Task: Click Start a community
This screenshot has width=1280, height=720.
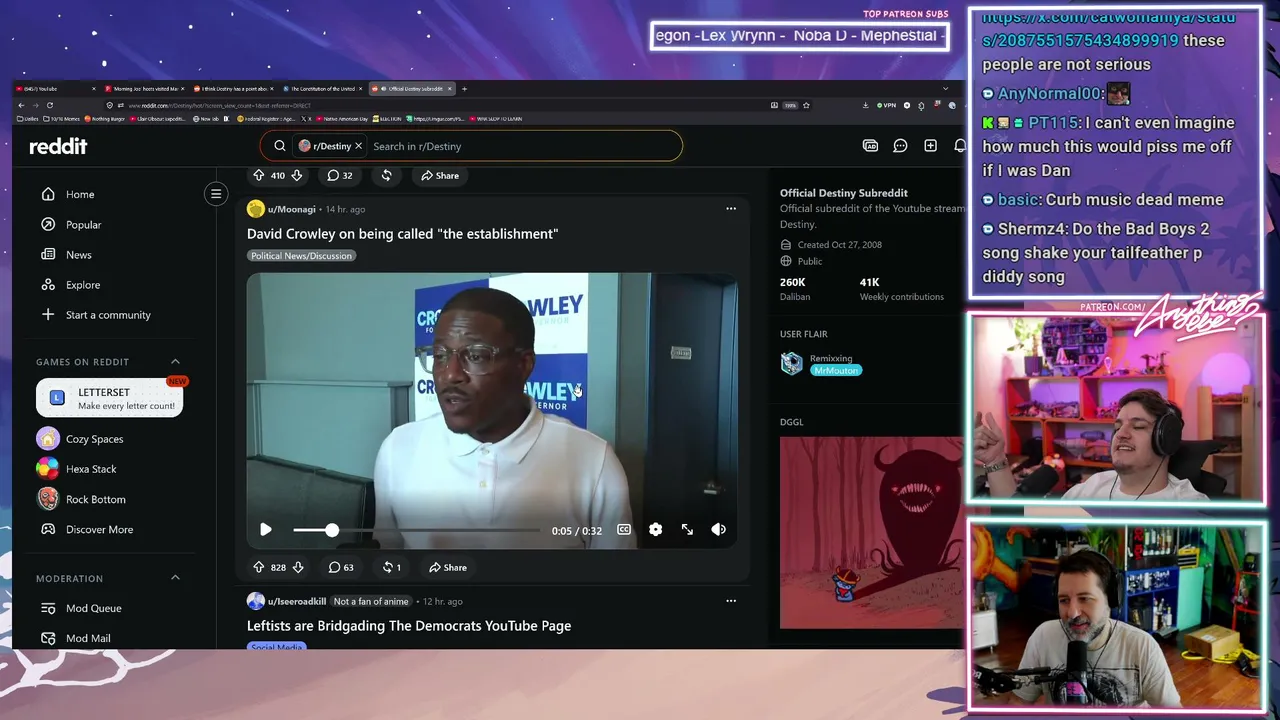Action: click(108, 315)
